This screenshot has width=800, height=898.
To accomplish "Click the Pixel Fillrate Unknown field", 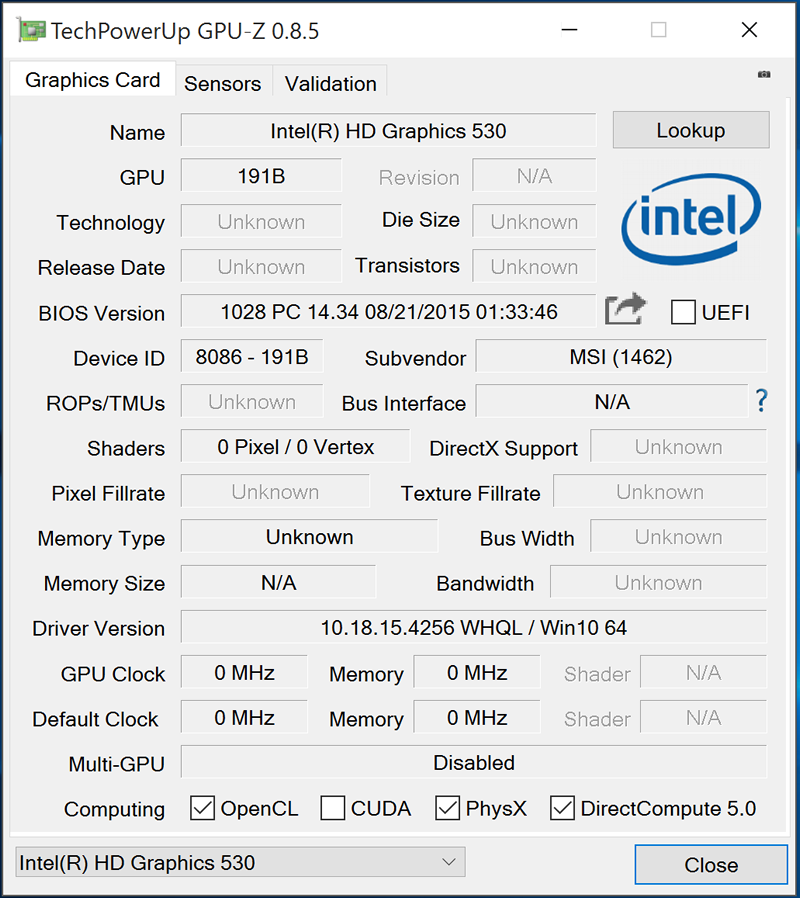I will [x=275, y=491].
